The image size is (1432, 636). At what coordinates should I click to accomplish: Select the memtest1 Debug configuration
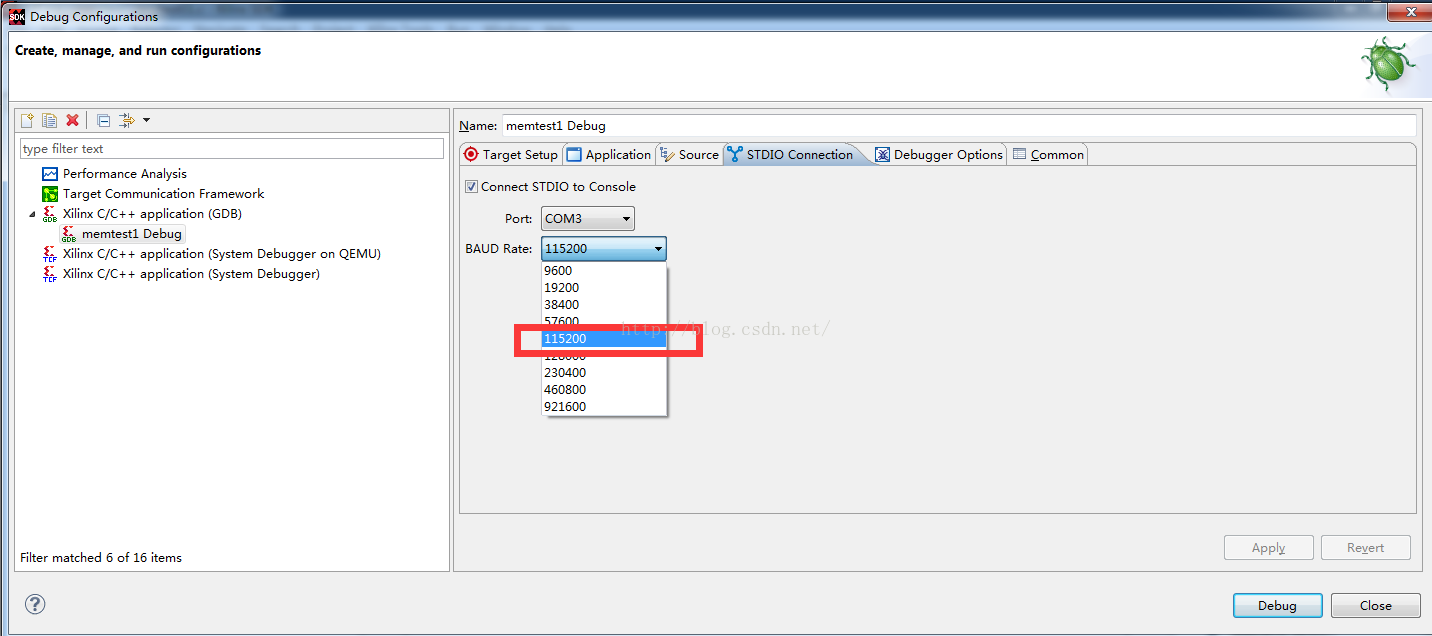(x=131, y=234)
